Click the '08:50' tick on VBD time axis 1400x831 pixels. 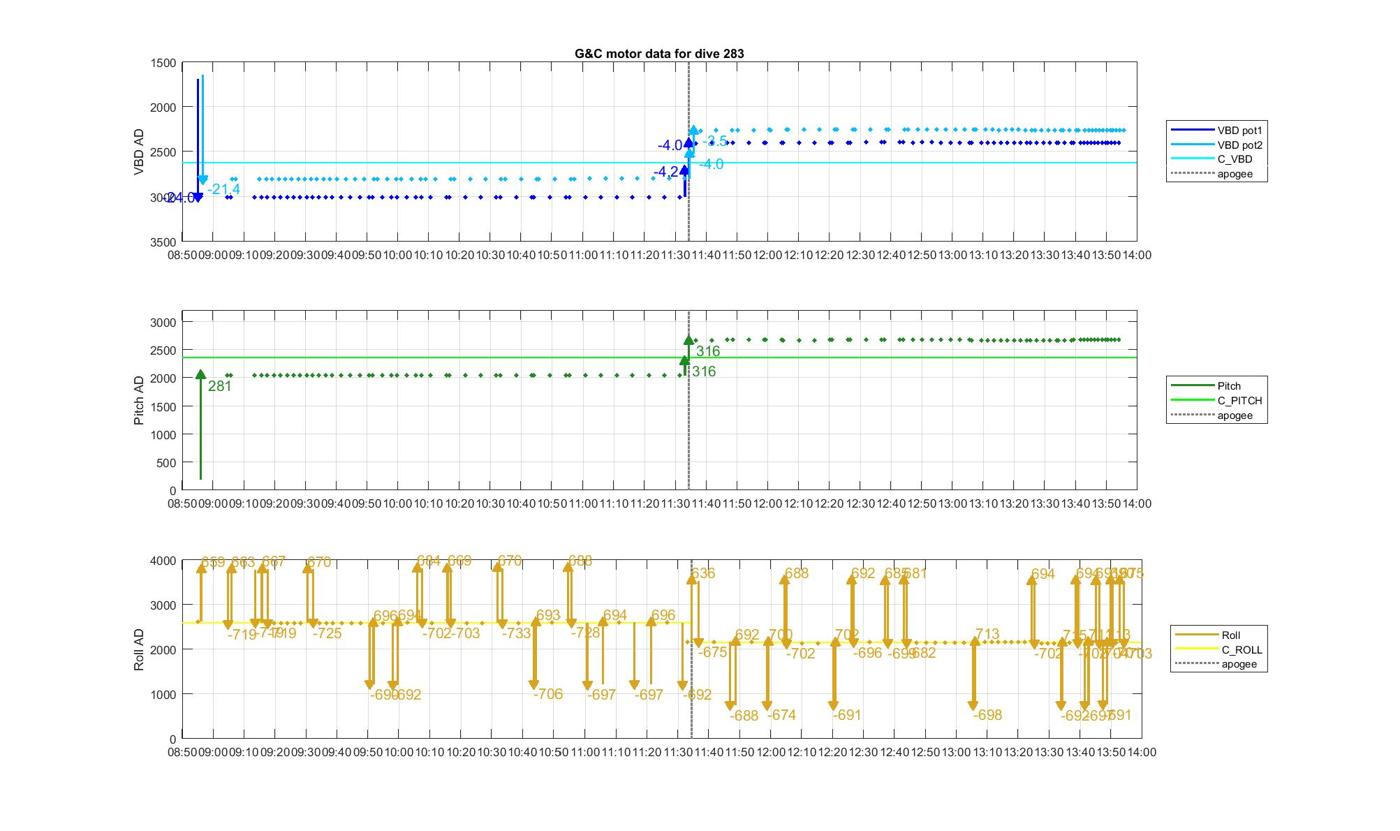click(x=182, y=255)
